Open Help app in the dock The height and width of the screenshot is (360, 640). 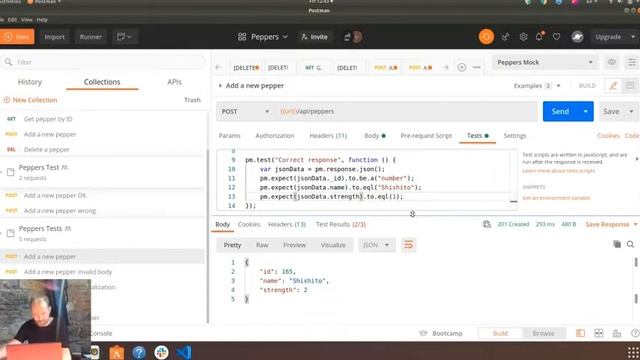tap(139, 352)
